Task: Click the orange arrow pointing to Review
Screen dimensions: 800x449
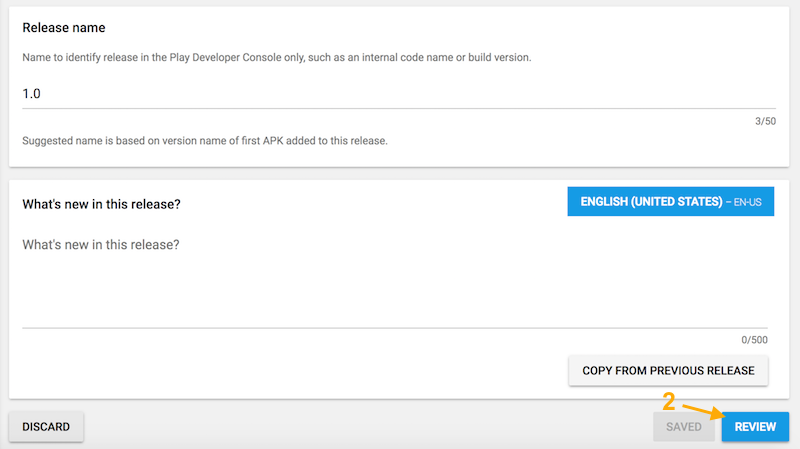Action: point(704,411)
